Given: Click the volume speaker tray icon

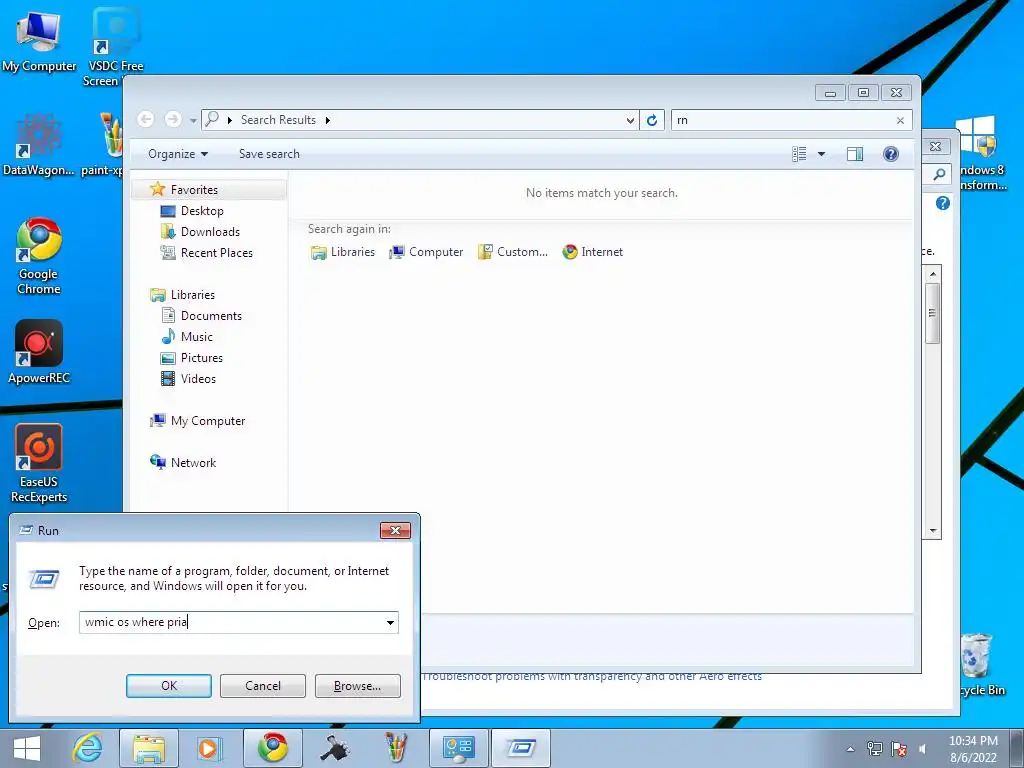Looking at the screenshot, I should (922, 749).
